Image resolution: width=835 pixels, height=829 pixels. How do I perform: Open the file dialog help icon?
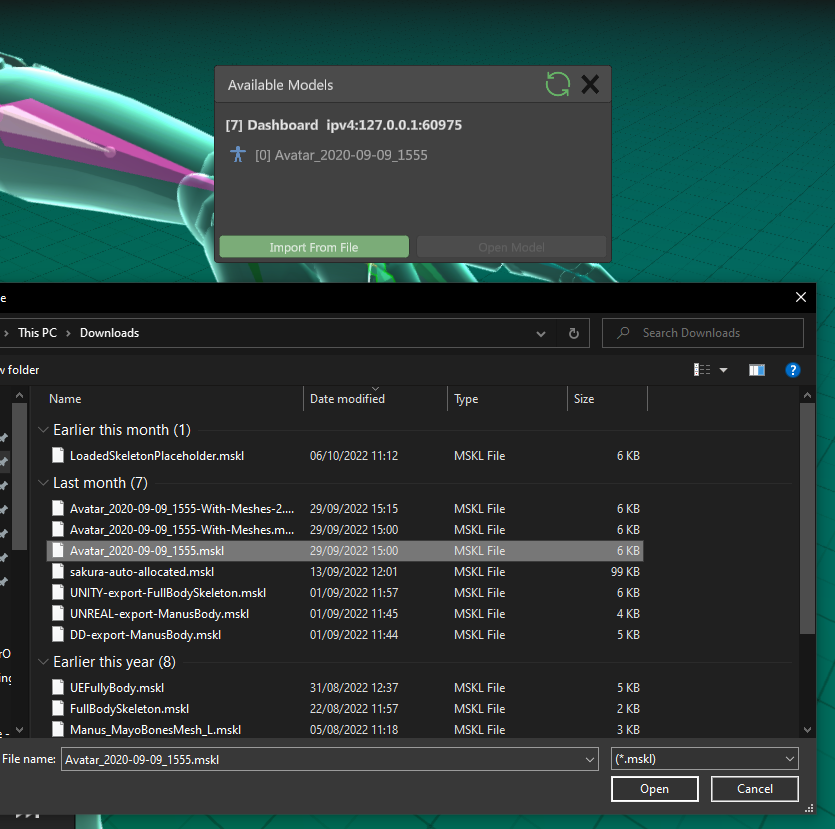pyautogui.click(x=793, y=370)
